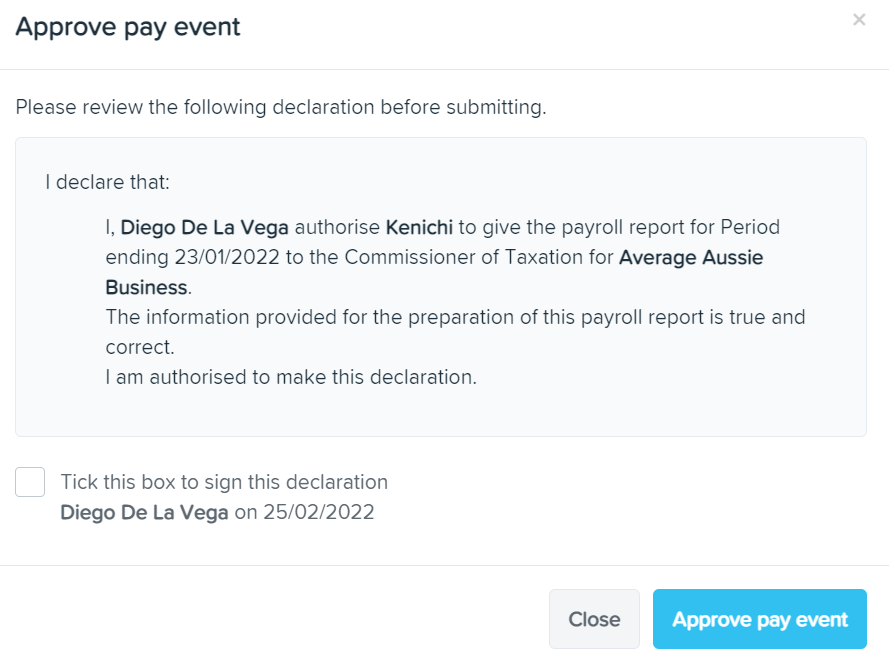Click the signing date 25/02/2022
Image resolution: width=889 pixels, height=653 pixels.
pyautogui.click(x=315, y=513)
